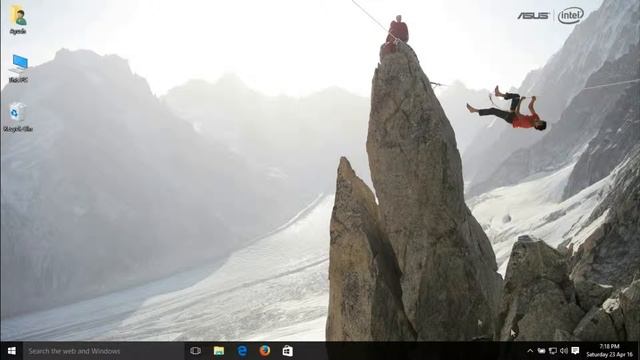640x360 pixels.
Task: Open the Action Center notifications icon
Action: [x=576, y=351]
